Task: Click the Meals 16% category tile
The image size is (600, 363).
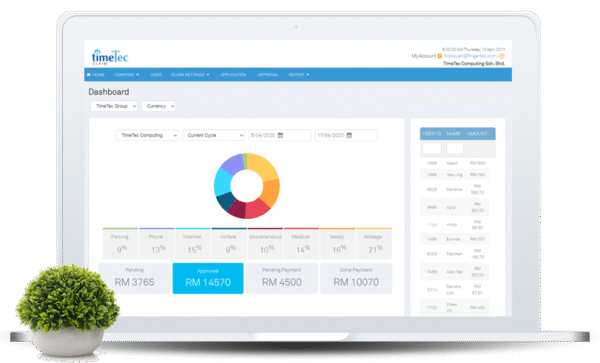Action: click(338, 244)
